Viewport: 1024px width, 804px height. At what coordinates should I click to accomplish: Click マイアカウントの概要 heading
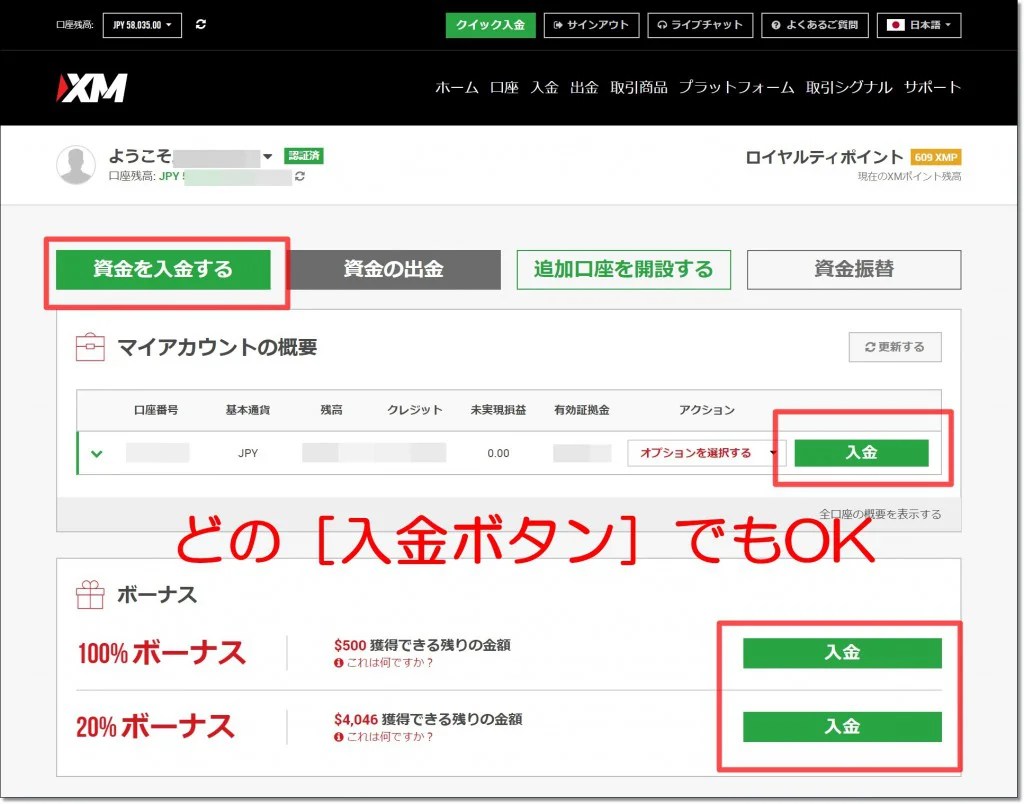coord(217,347)
